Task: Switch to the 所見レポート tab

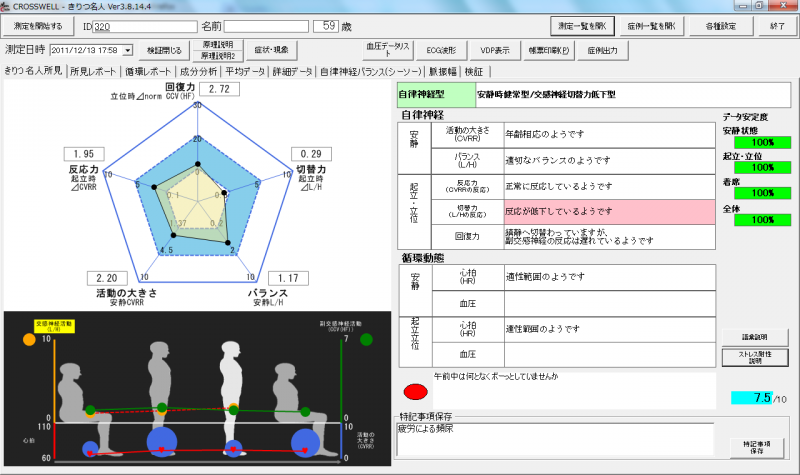Action: click(93, 72)
